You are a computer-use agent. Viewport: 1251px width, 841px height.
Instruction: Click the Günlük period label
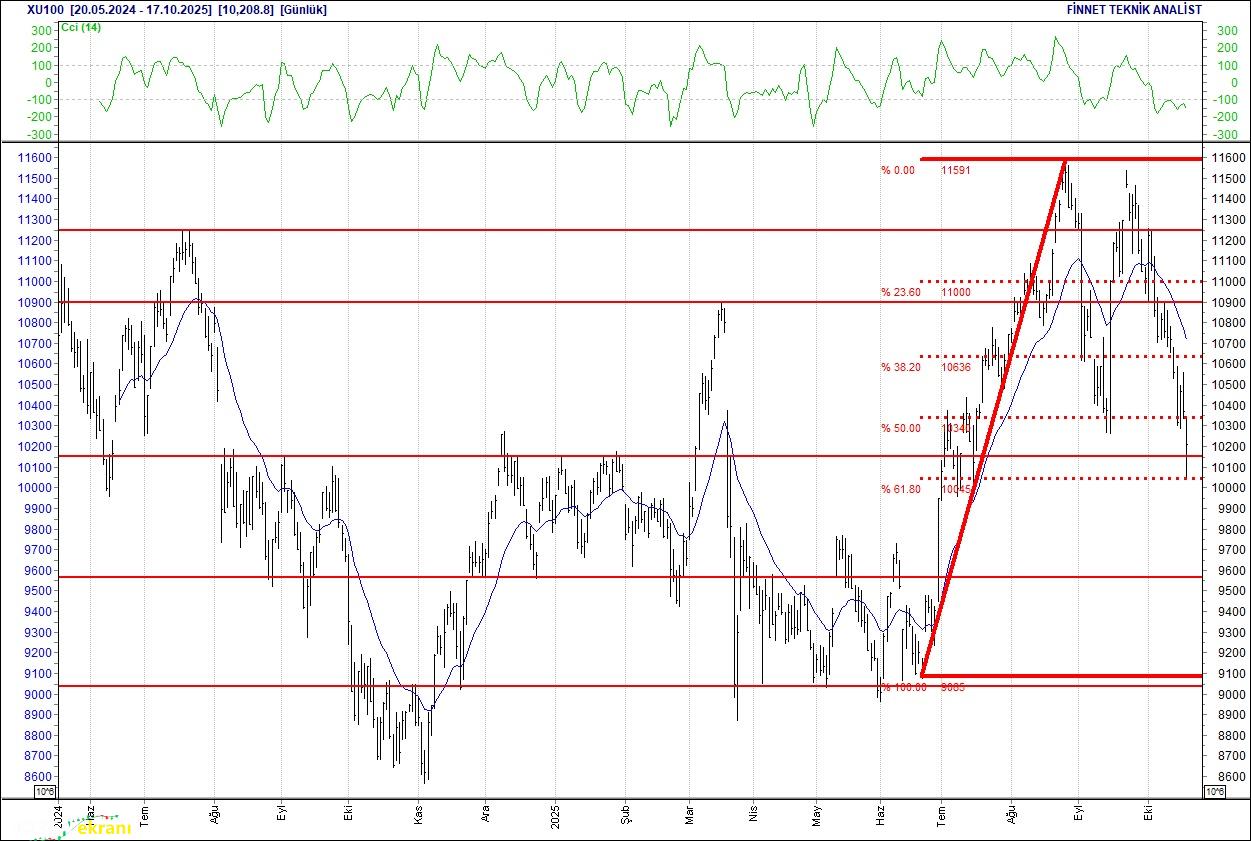[x=303, y=10]
